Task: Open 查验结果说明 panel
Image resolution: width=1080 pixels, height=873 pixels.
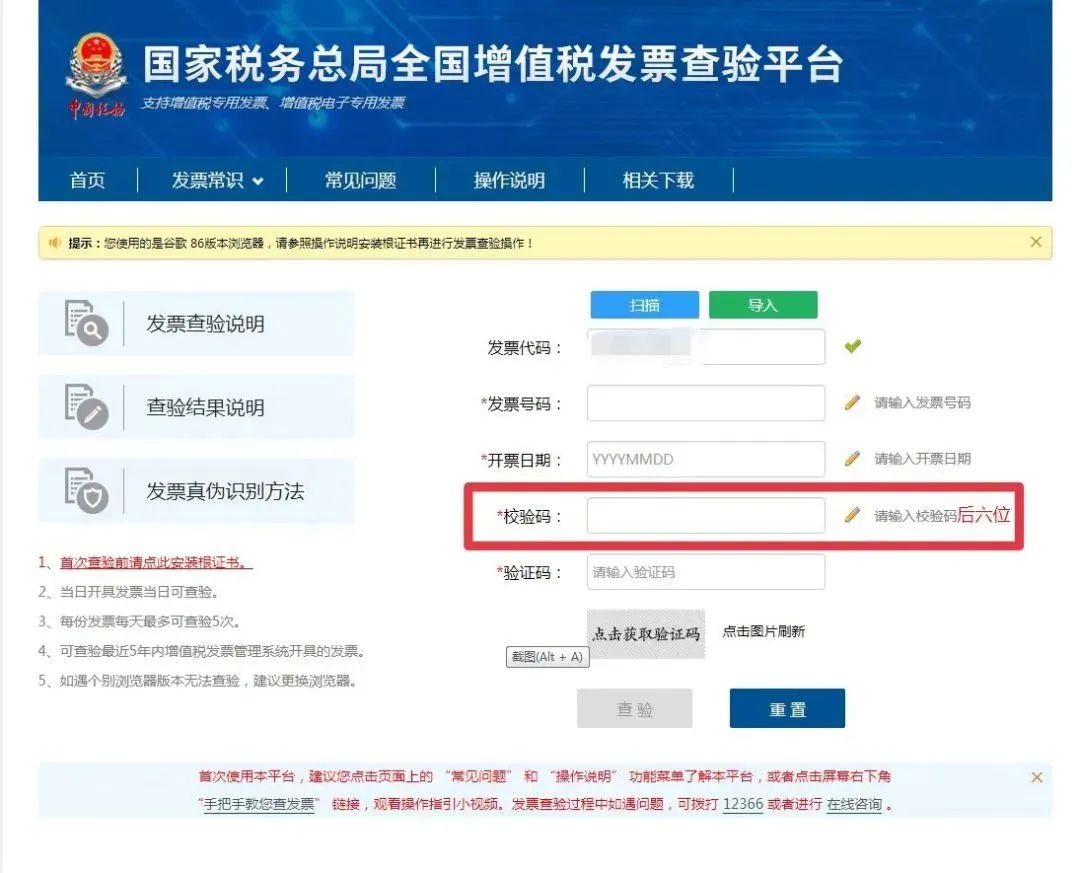Action: 197,407
